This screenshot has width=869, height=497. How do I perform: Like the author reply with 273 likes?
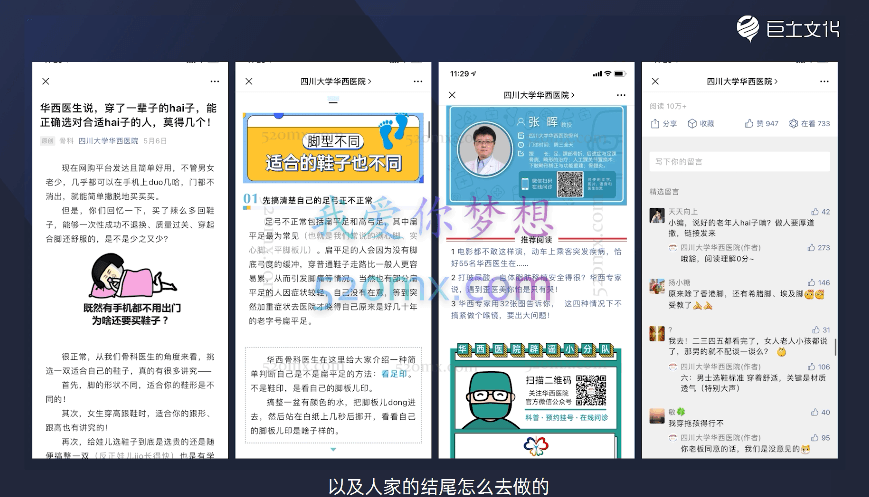819,248
